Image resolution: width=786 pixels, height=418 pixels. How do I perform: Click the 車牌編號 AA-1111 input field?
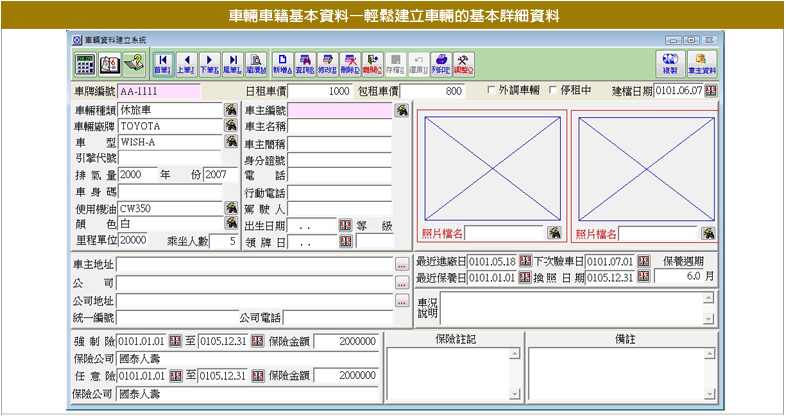click(159, 91)
